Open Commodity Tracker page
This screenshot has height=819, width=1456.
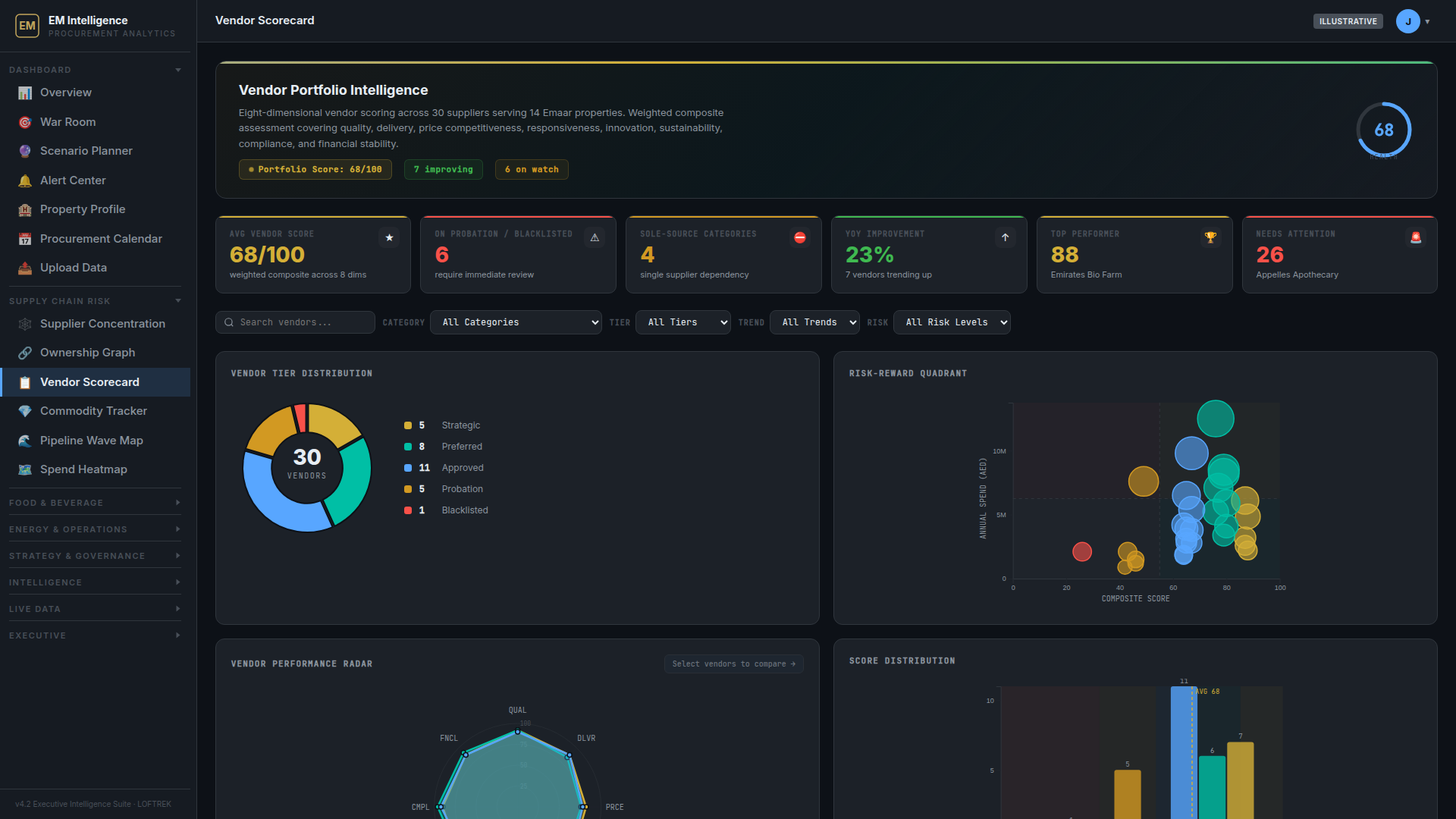[96, 411]
